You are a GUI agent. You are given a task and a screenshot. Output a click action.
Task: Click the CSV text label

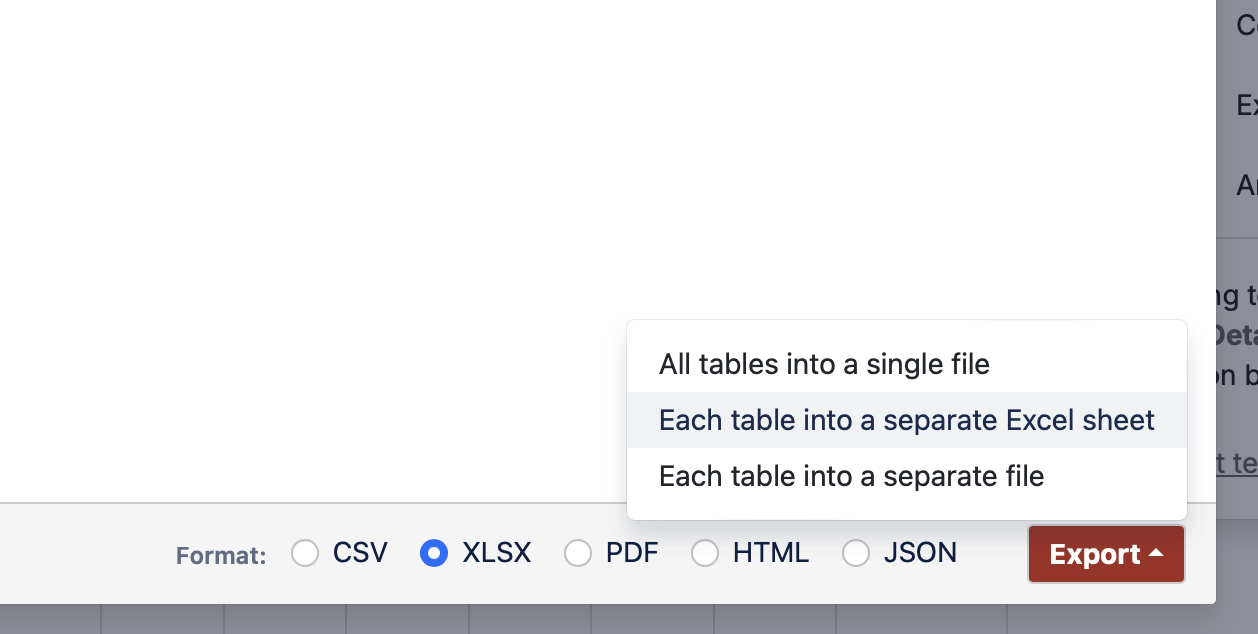tap(360, 553)
